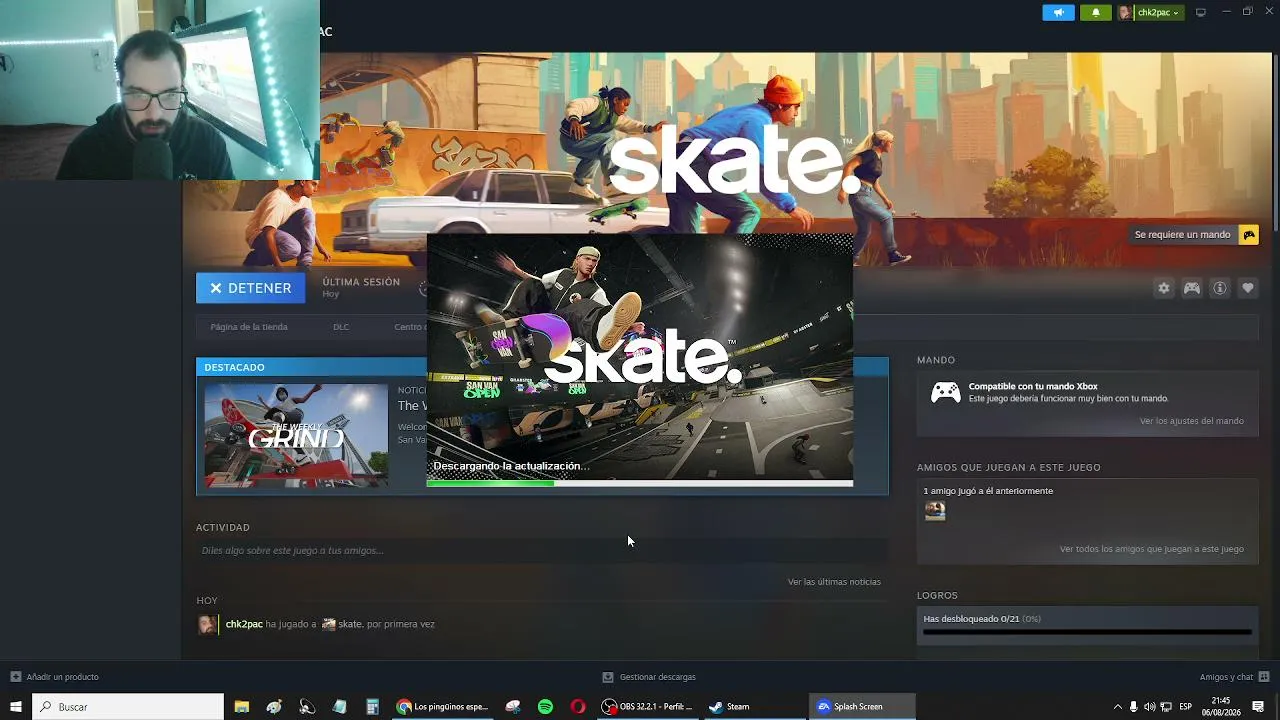1280x720 pixels.
Task: Click the Amigos y chat plus icon
Action: click(x=1264, y=677)
